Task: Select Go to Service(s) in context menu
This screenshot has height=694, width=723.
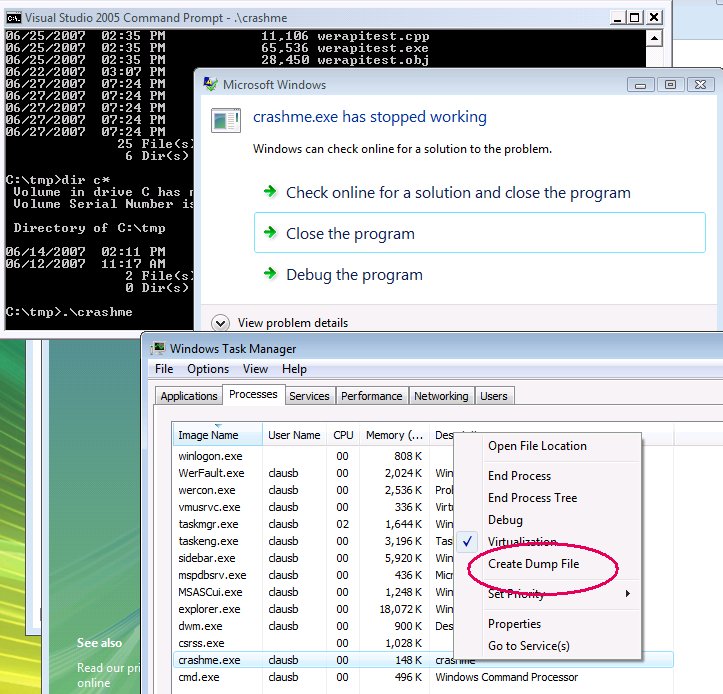Action: coord(529,646)
